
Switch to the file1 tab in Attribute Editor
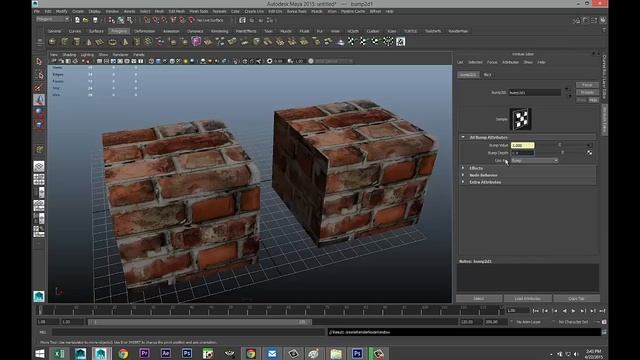tap(487, 75)
